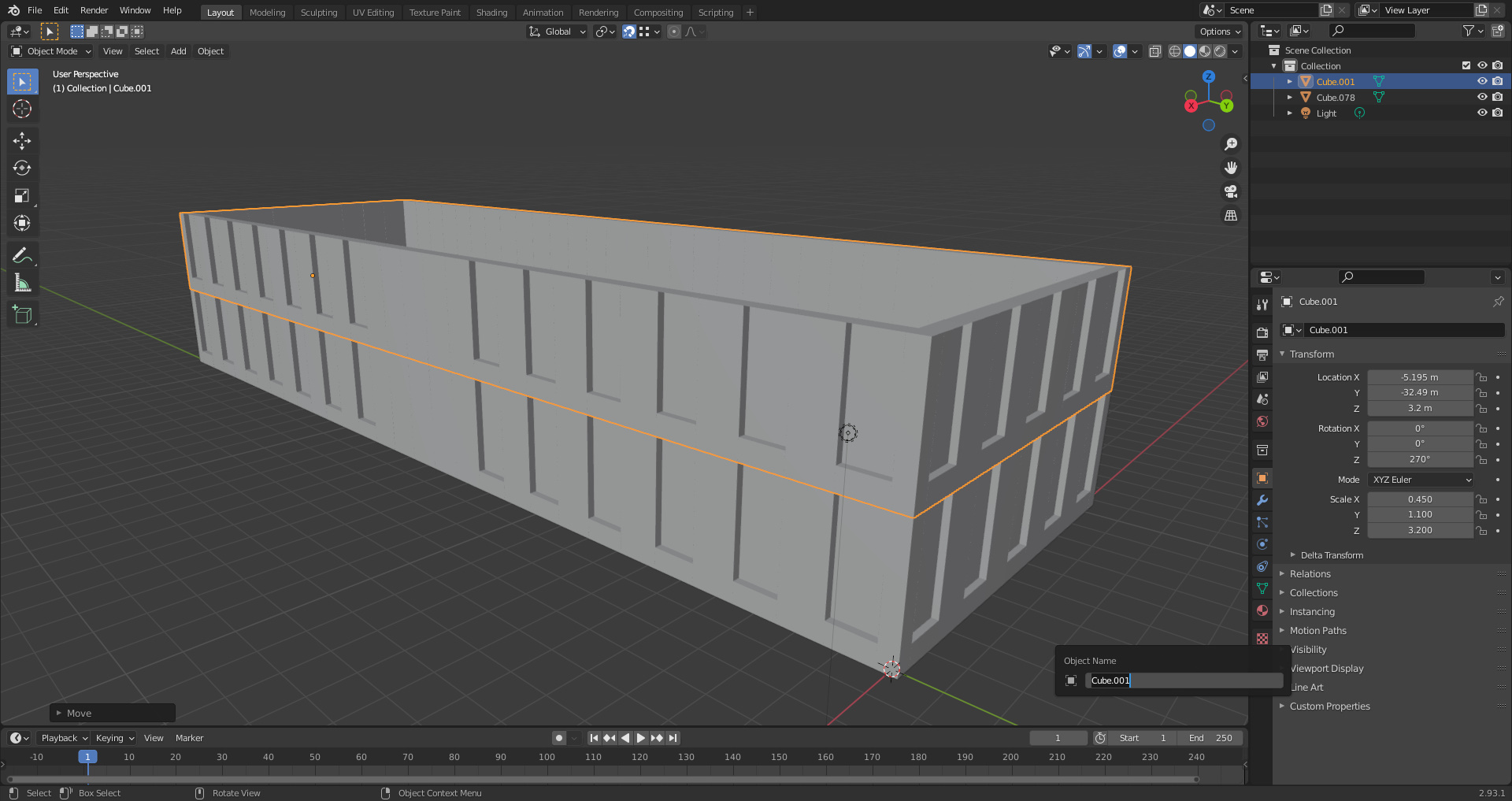
Task: Switch to the Sculpting workspace tab
Action: point(318,13)
